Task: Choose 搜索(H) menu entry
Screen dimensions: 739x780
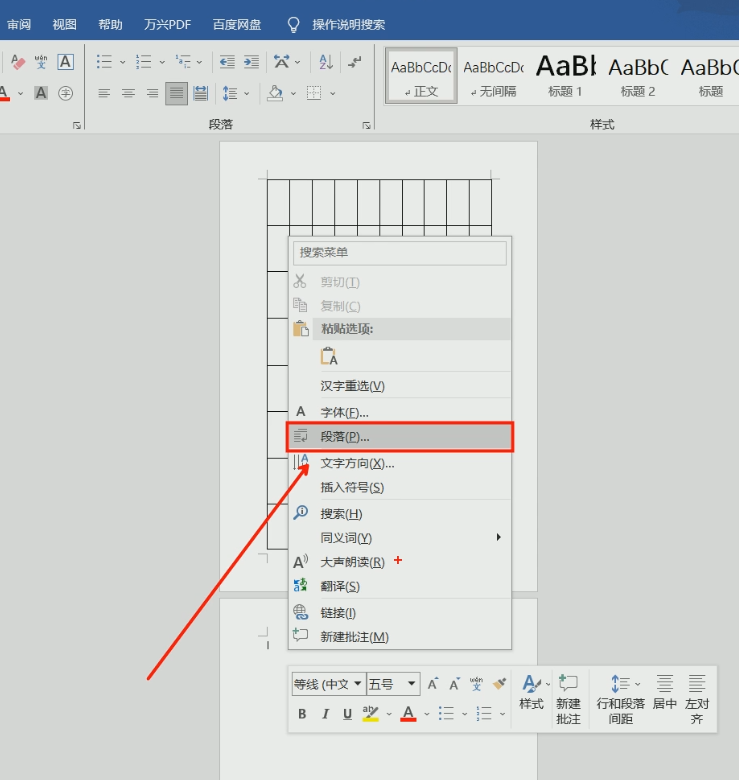Action: [400, 514]
